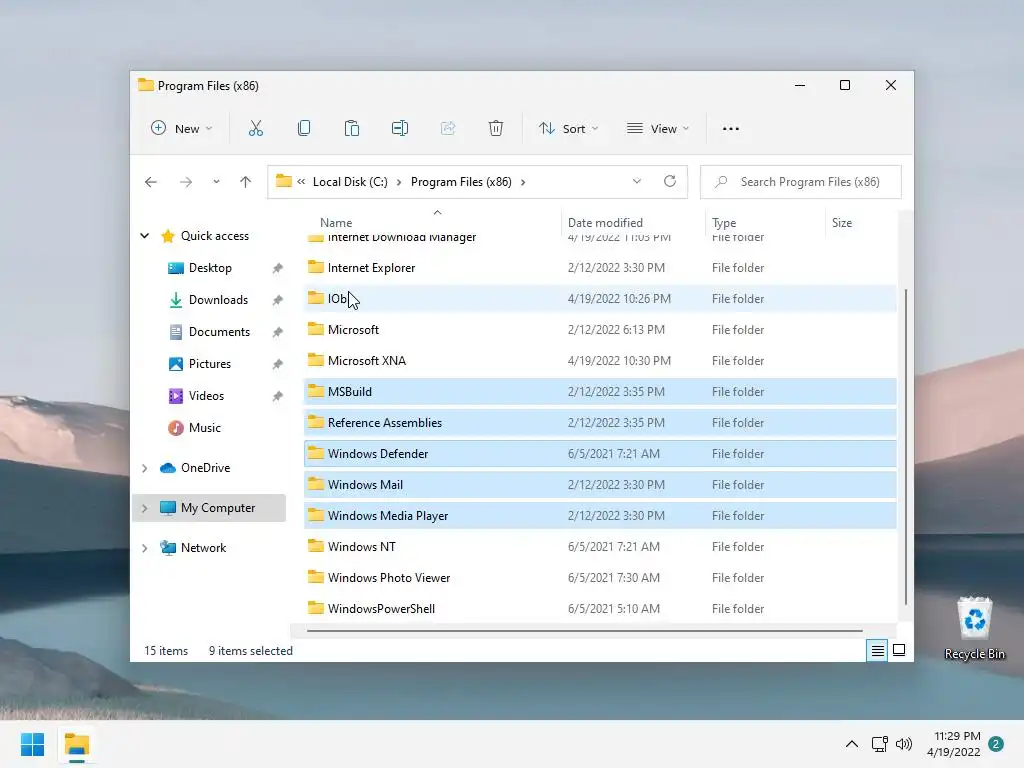Select OneDrive in navigation pane
Screen dimensions: 1024x768
coord(205,468)
